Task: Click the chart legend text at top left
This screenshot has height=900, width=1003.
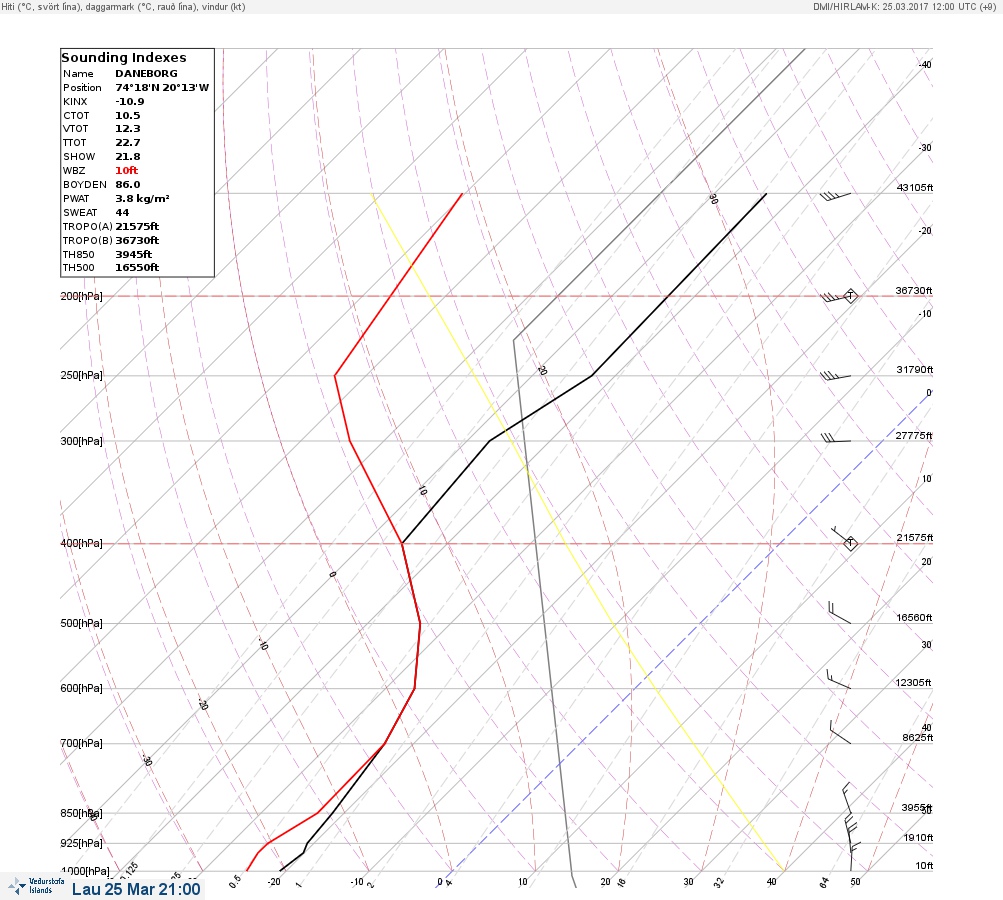Action: click(123, 6)
